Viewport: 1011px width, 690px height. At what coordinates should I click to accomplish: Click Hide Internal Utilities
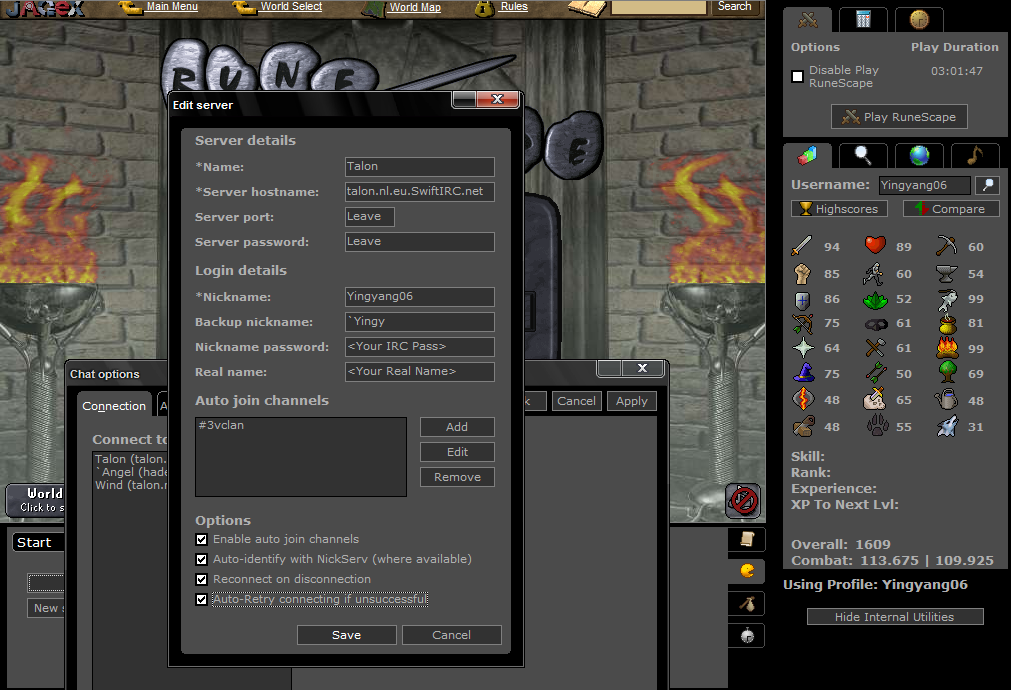tap(895, 617)
